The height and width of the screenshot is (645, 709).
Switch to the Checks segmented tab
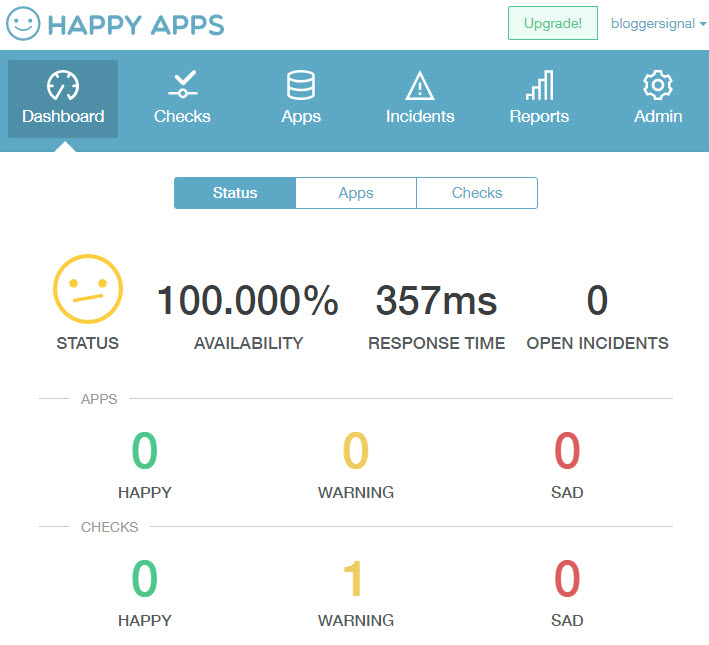point(477,193)
